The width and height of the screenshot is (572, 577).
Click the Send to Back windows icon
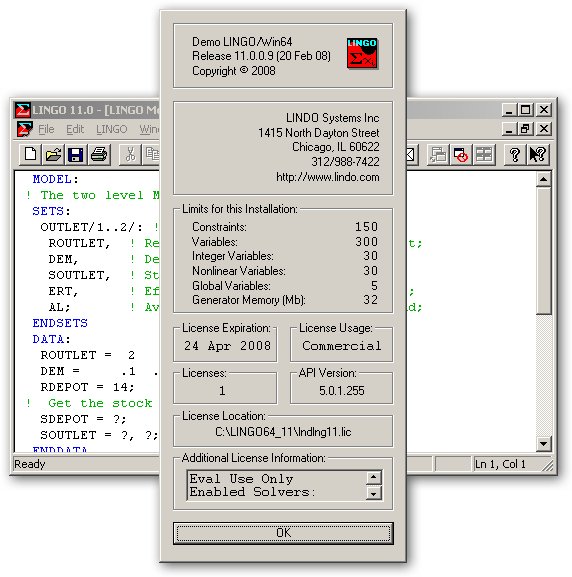coord(438,154)
